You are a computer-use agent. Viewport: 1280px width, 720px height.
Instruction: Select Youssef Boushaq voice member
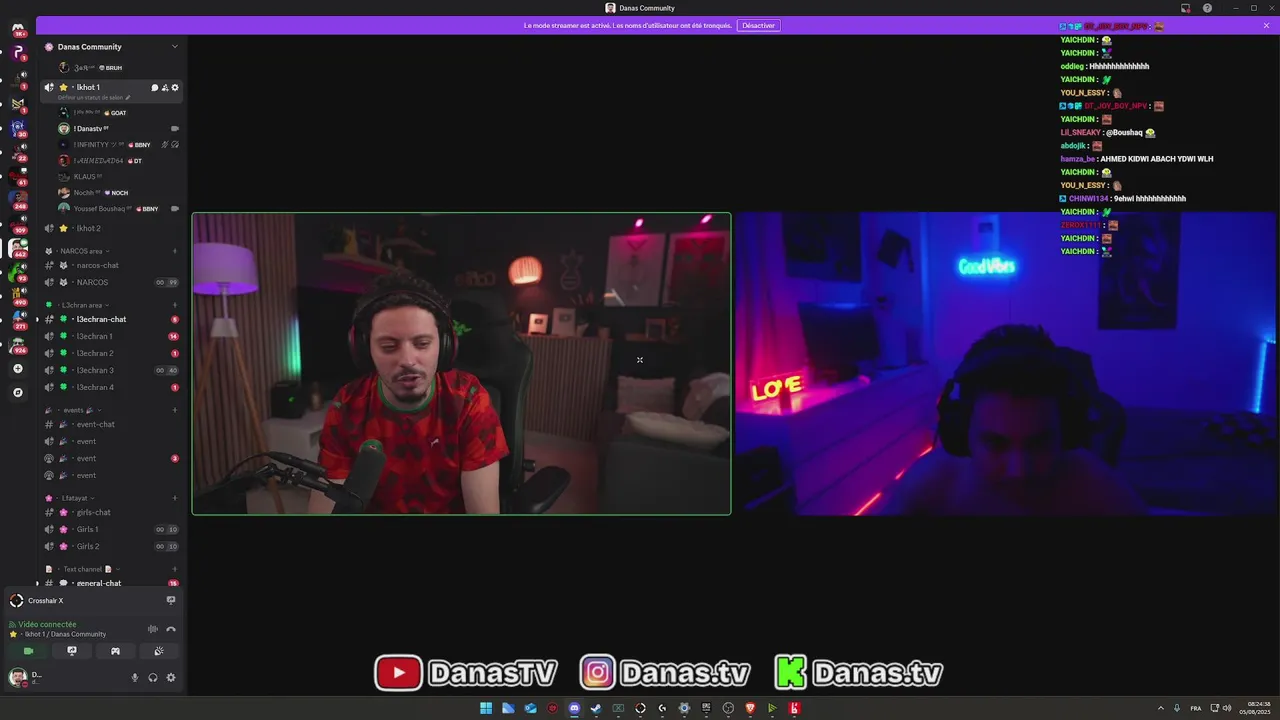[119, 208]
